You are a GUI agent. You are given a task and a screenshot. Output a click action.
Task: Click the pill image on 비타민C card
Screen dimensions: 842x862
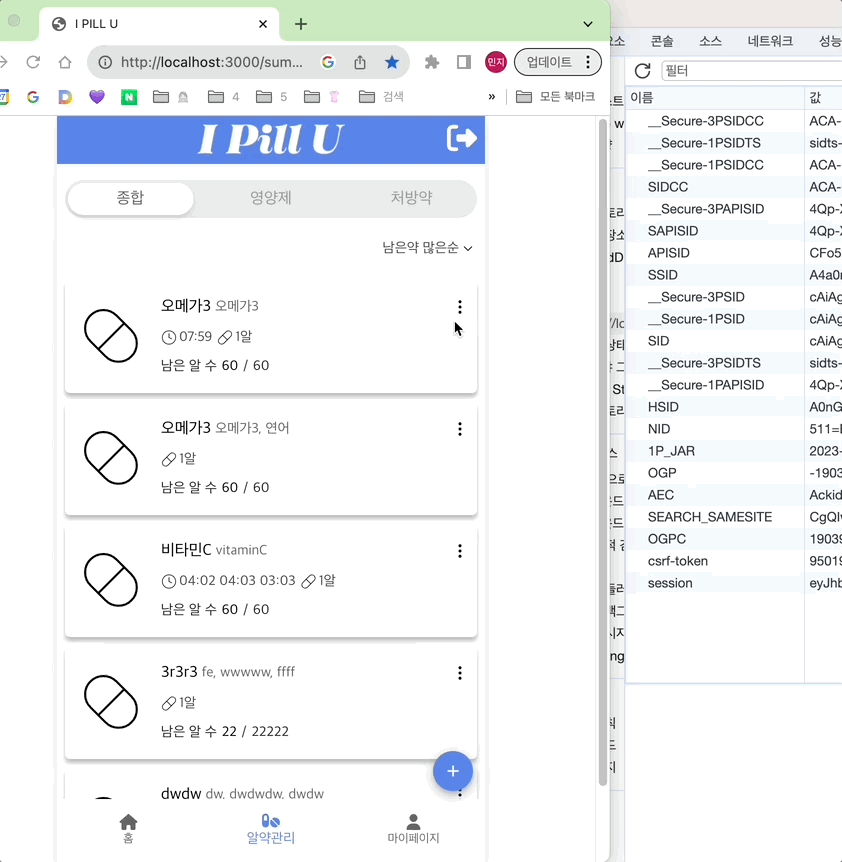111,580
